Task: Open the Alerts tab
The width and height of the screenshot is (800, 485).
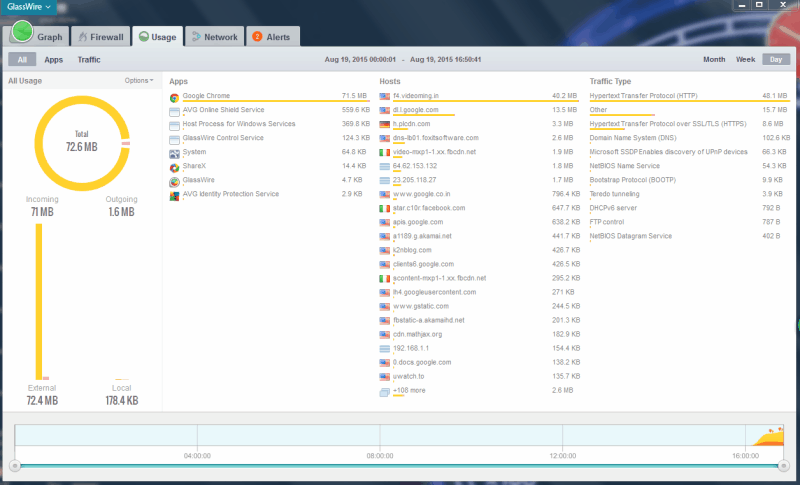Action: pyautogui.click(x=272, y=37)
